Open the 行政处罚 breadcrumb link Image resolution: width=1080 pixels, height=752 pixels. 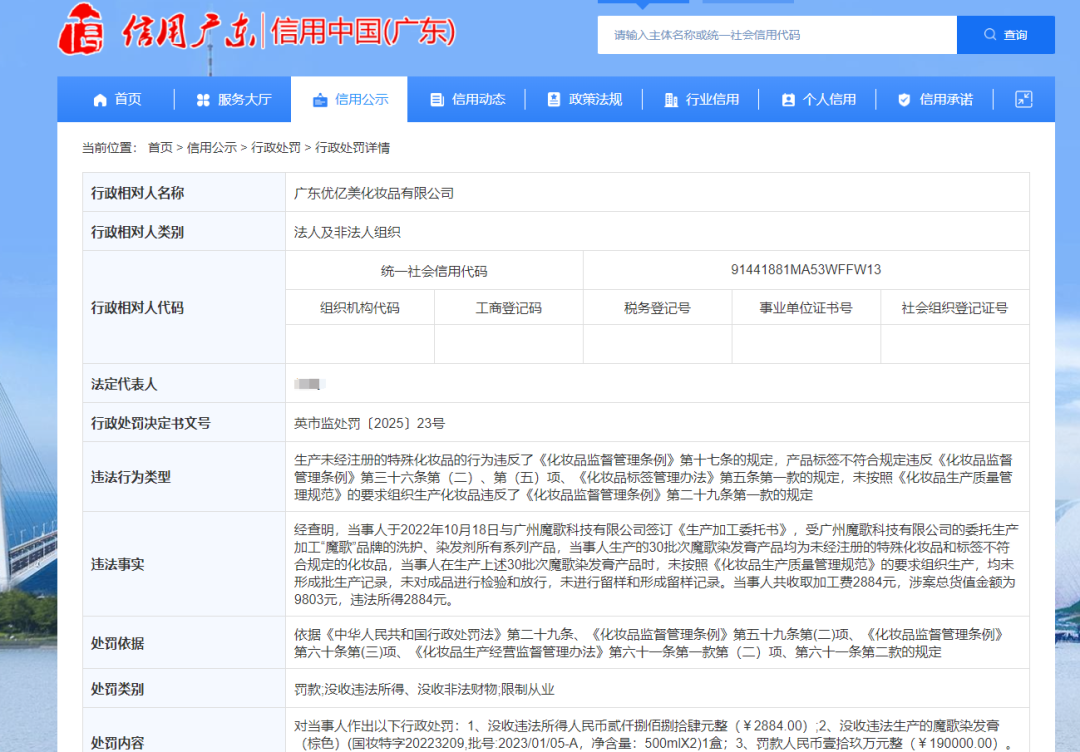point(276,148)
